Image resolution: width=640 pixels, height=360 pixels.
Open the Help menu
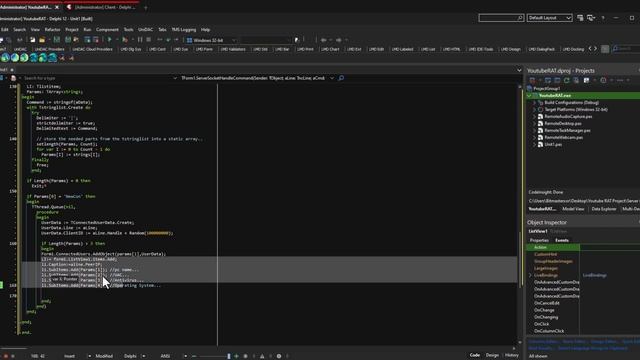[x=205, y=30]
